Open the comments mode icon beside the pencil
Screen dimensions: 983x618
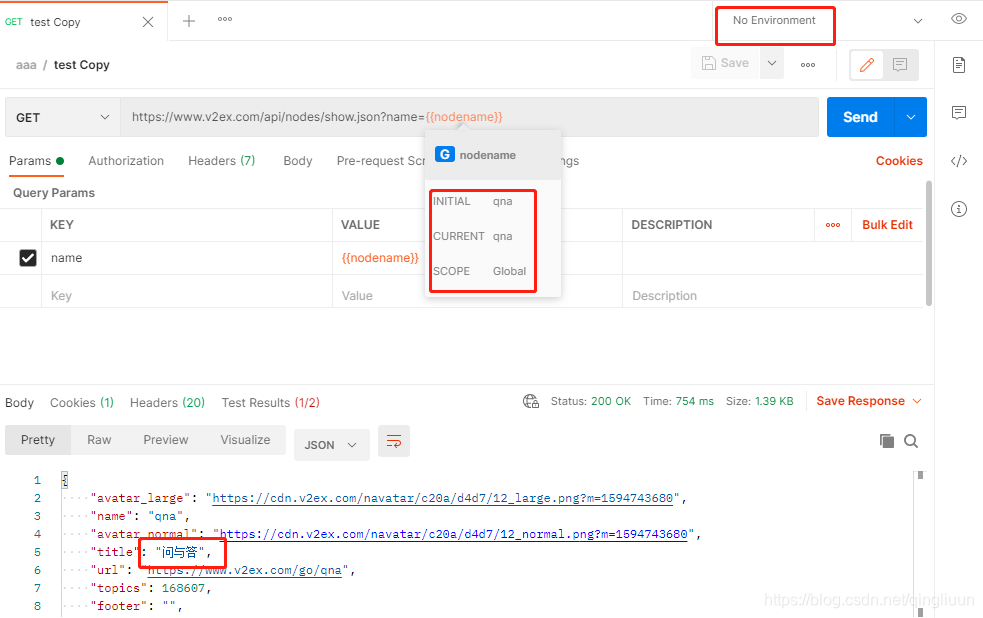pos(900,65)
